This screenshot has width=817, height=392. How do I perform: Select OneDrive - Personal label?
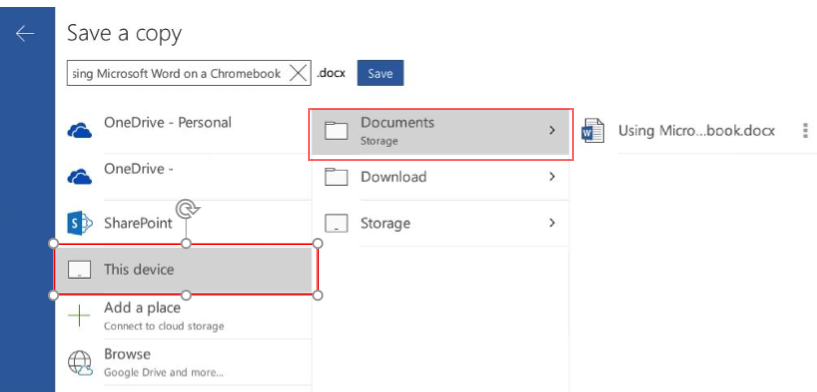pyautogui.click(x=168, y=122)
